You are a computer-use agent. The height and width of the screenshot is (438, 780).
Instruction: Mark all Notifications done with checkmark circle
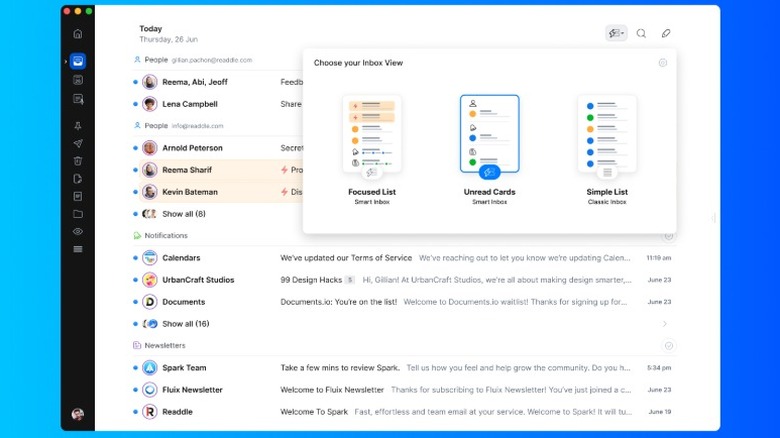coord(669,236)
